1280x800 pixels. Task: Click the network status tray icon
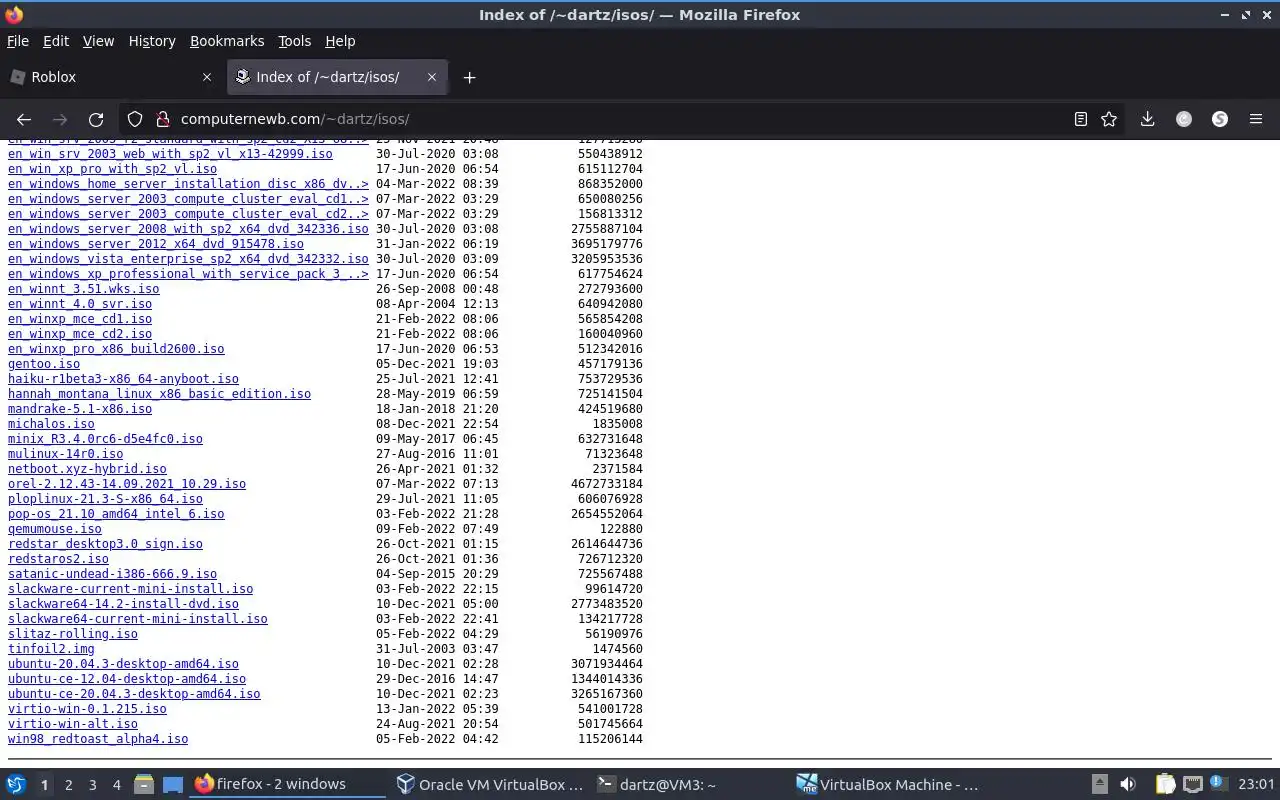coord(1192,784)
